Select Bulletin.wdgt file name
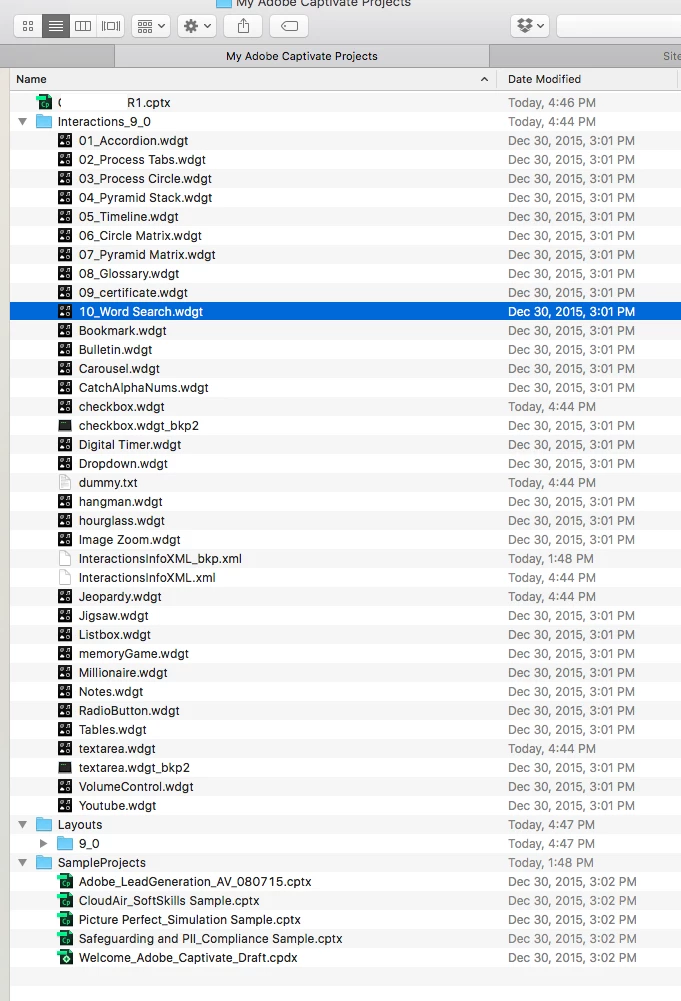The width and height of the screenshot is (681, 1001). coord(116,350)
